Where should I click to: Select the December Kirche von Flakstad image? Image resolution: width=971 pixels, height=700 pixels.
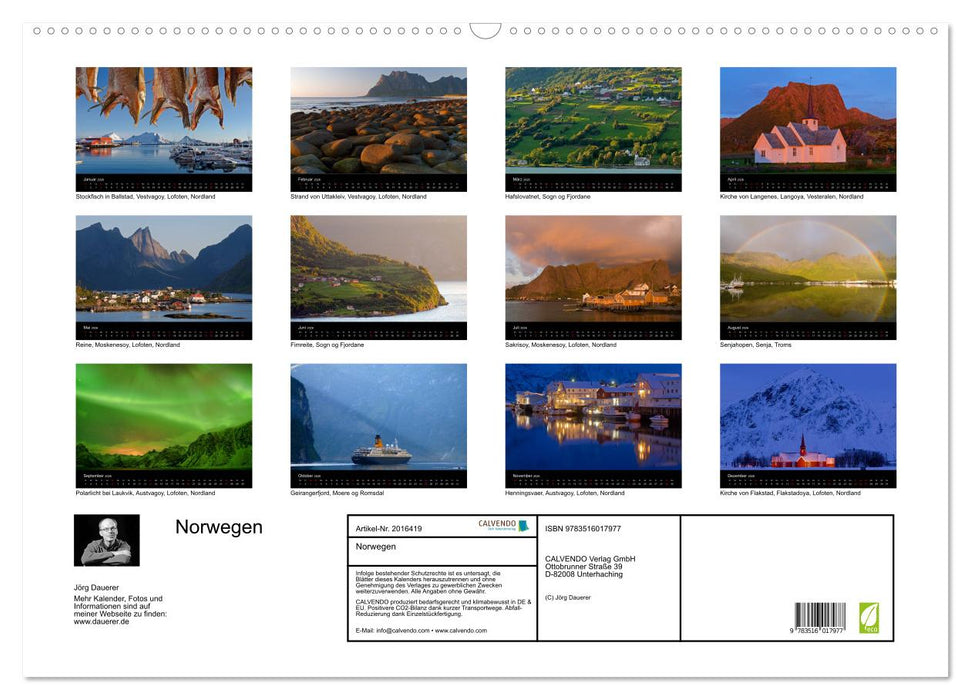pos(807,424)
